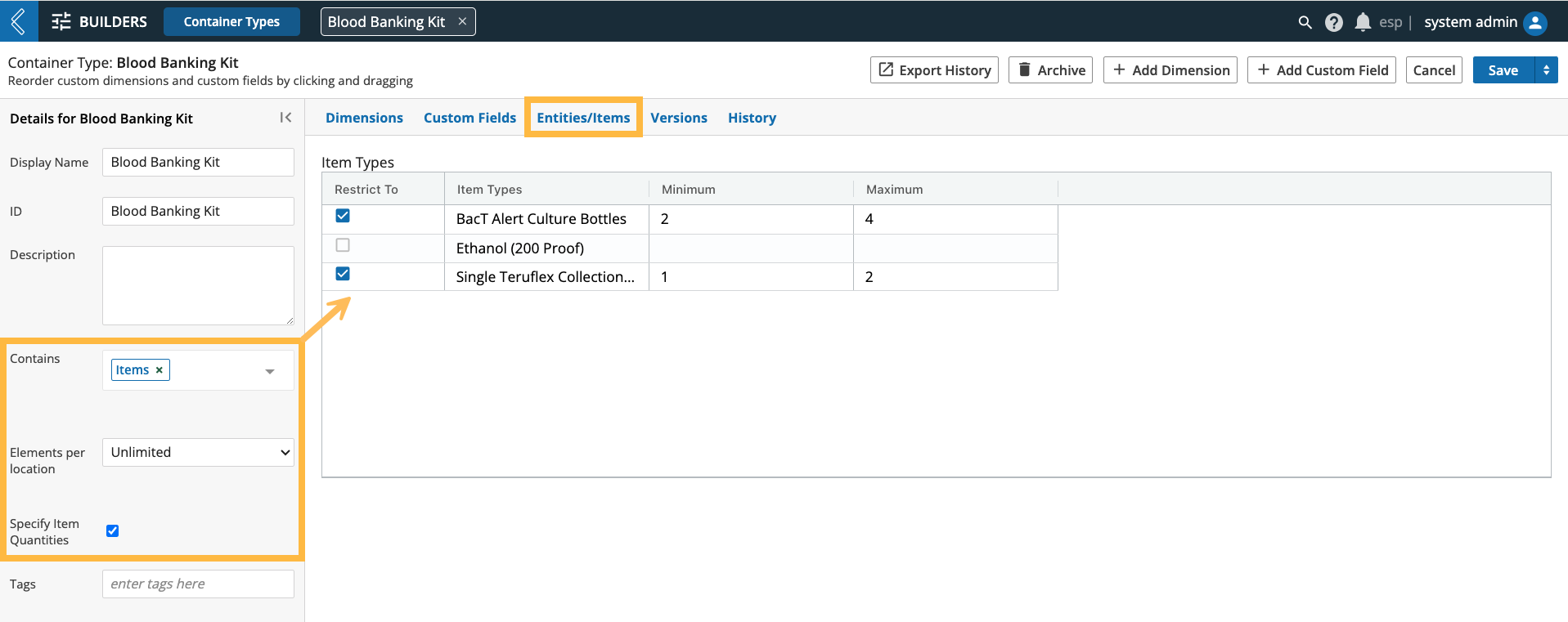Viewport: 1568px width, 622px height.
Task: Click the Ethanol maximum empty cell
Action: [955, 248]
